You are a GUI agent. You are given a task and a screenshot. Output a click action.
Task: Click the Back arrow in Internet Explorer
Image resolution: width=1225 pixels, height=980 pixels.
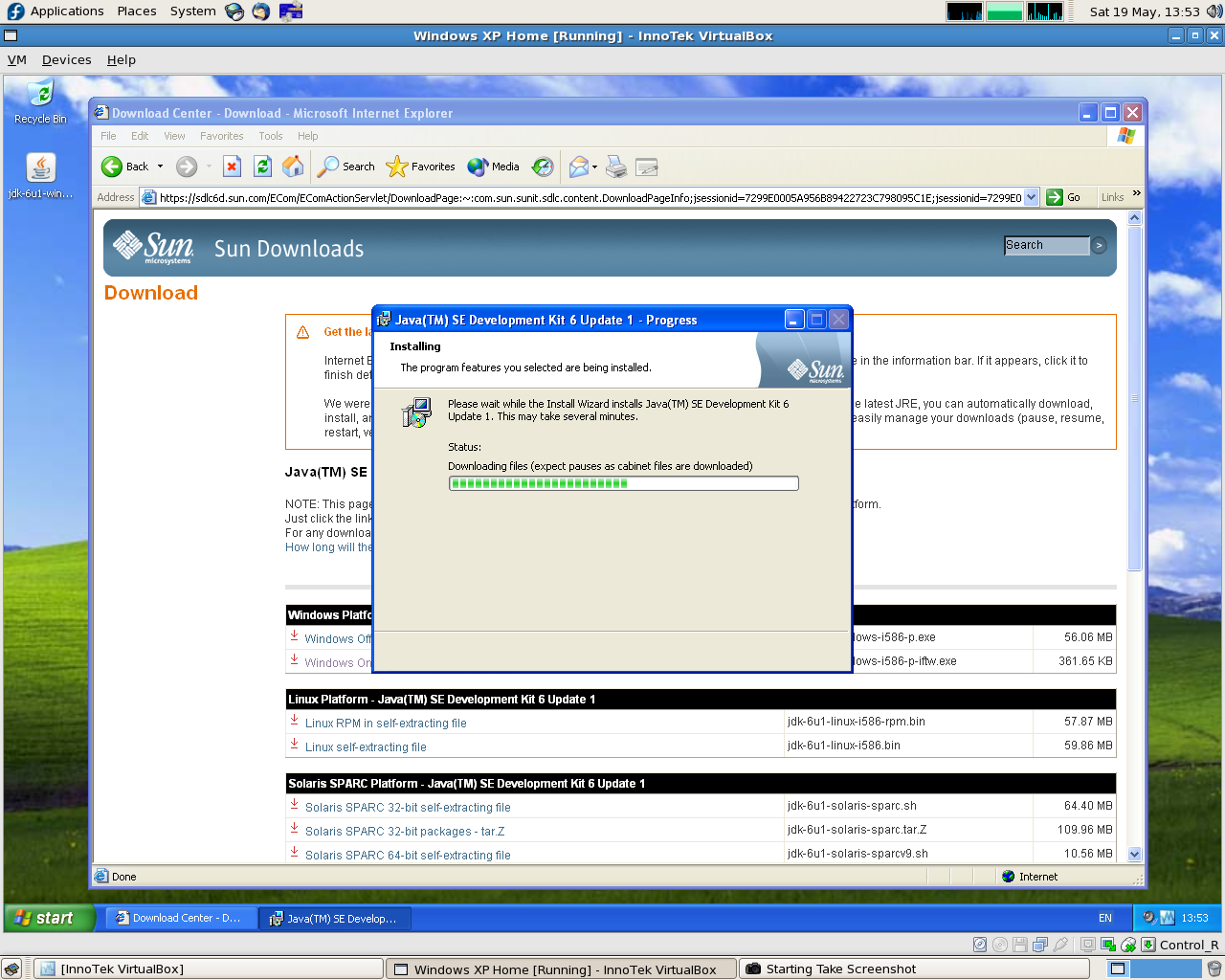click(112, 167)
